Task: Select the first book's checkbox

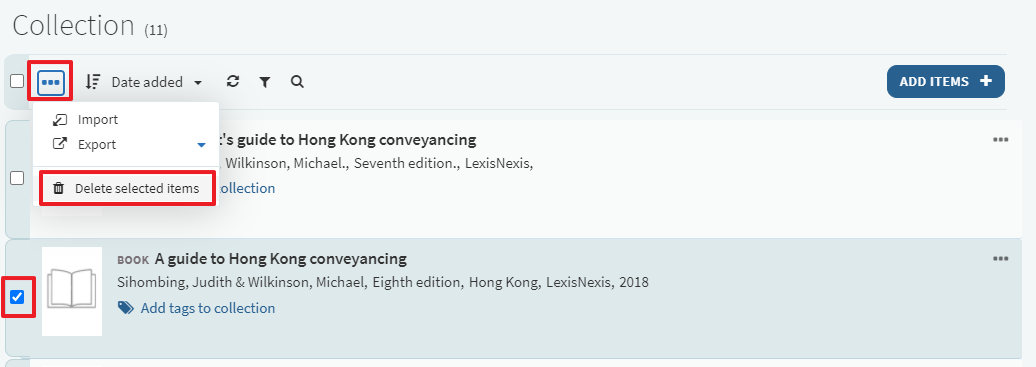Action: pyautogui.click(x=17, y=178)
